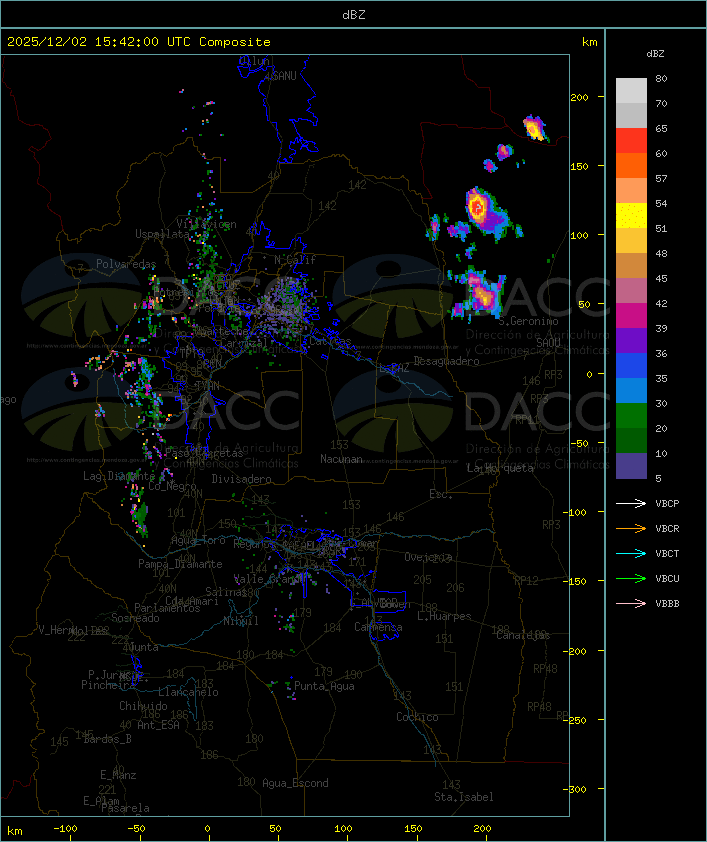Click the dBZ heading above the color scale
The height and width of the screenshot is (842, 707).
click(655, 54)
